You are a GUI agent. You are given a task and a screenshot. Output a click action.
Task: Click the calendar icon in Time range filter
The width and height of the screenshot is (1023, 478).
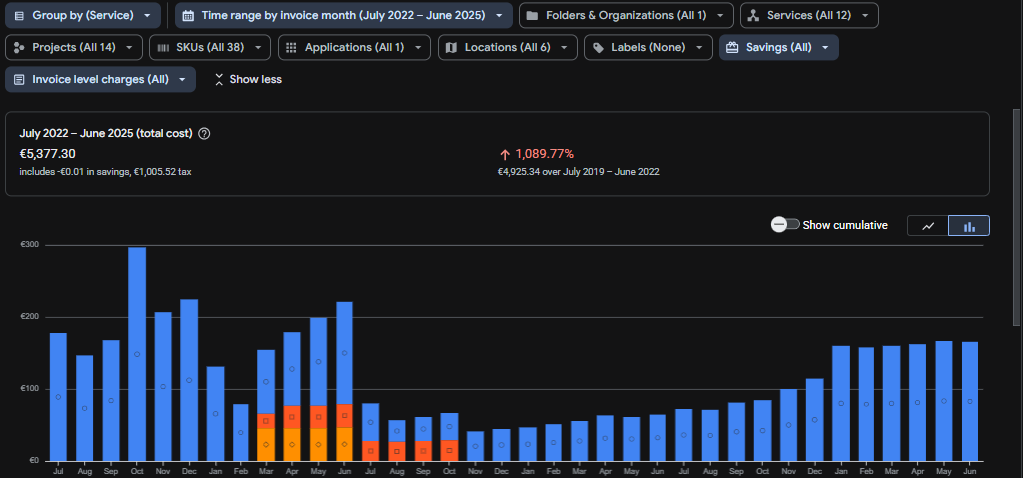coord(188,16)
